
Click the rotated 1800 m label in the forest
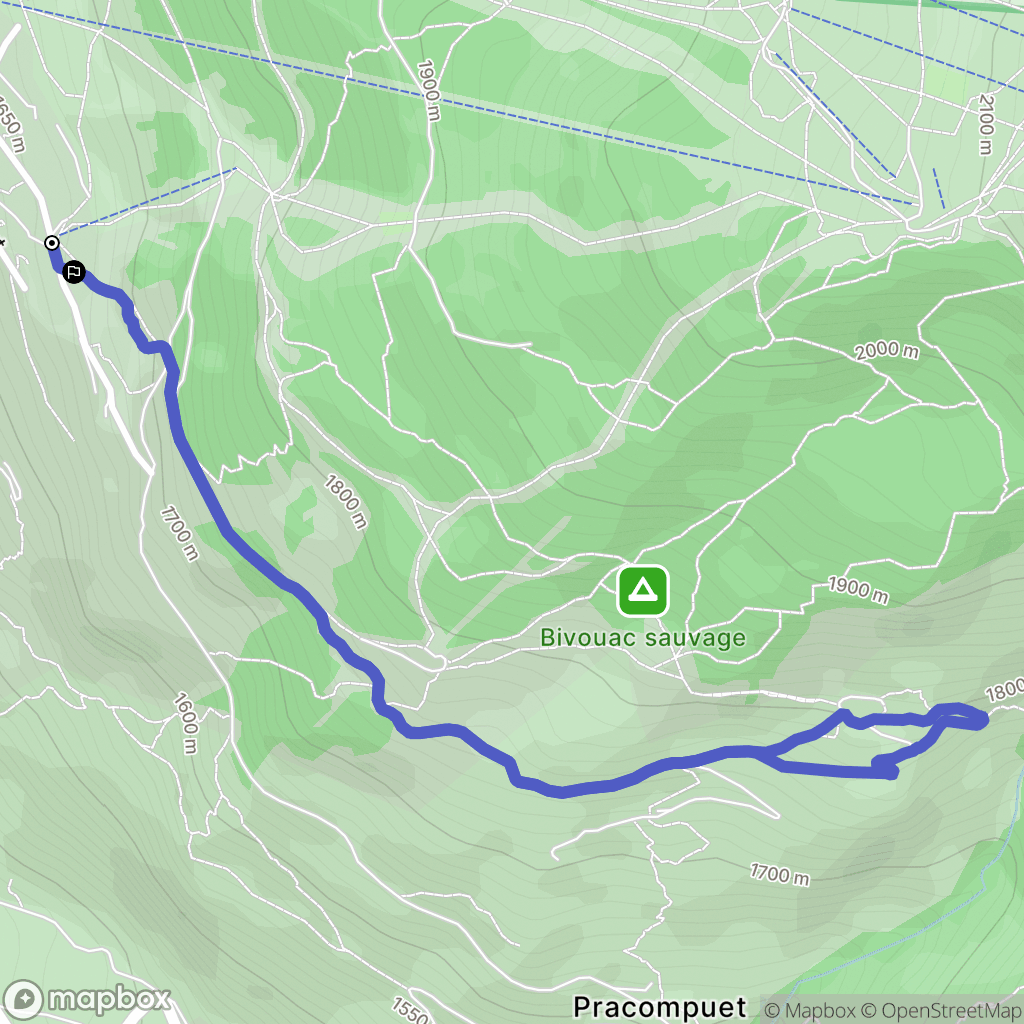345,502
